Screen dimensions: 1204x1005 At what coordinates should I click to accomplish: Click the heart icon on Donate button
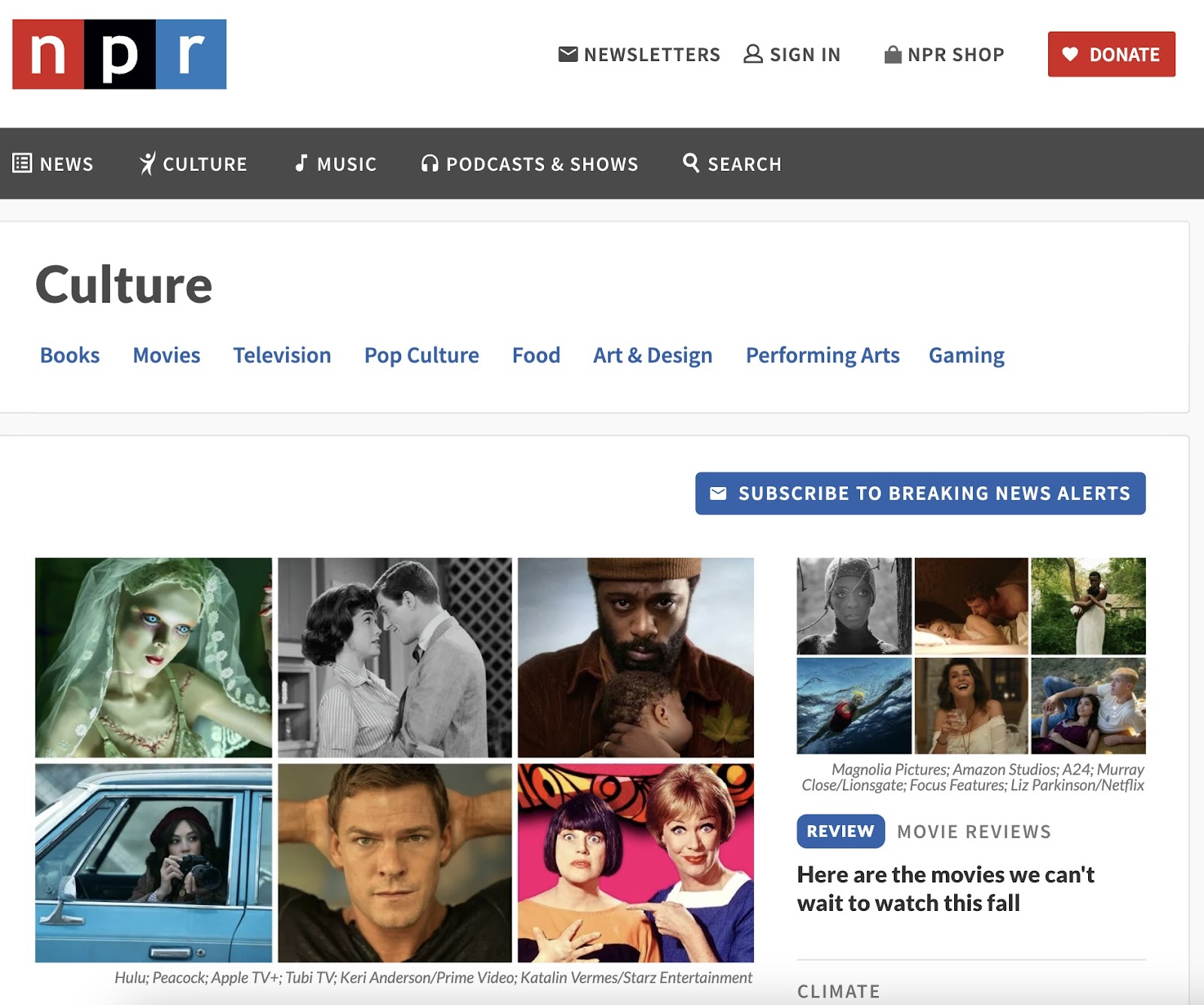click(1072, 54)
